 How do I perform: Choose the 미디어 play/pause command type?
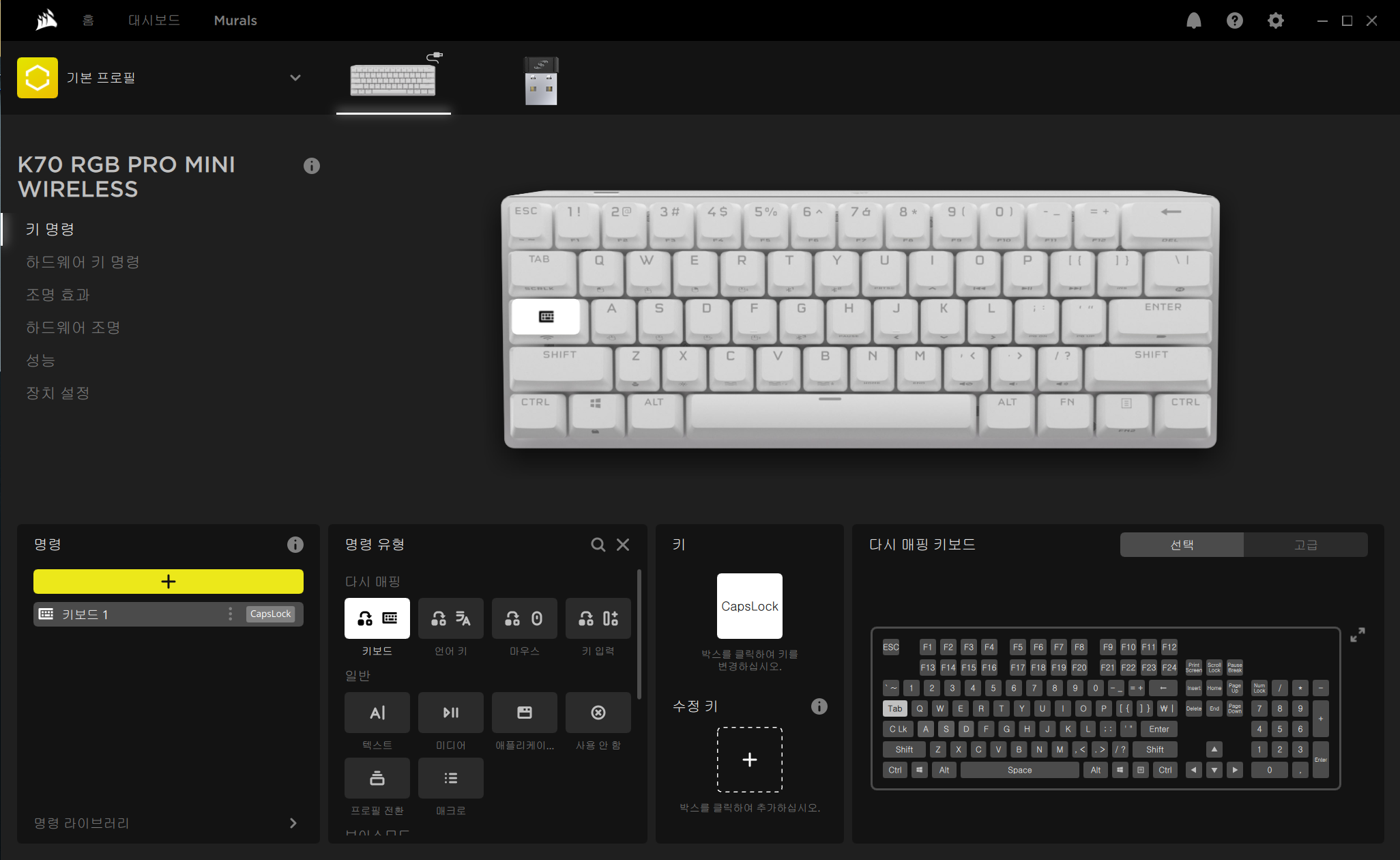[x=450, y=713]
